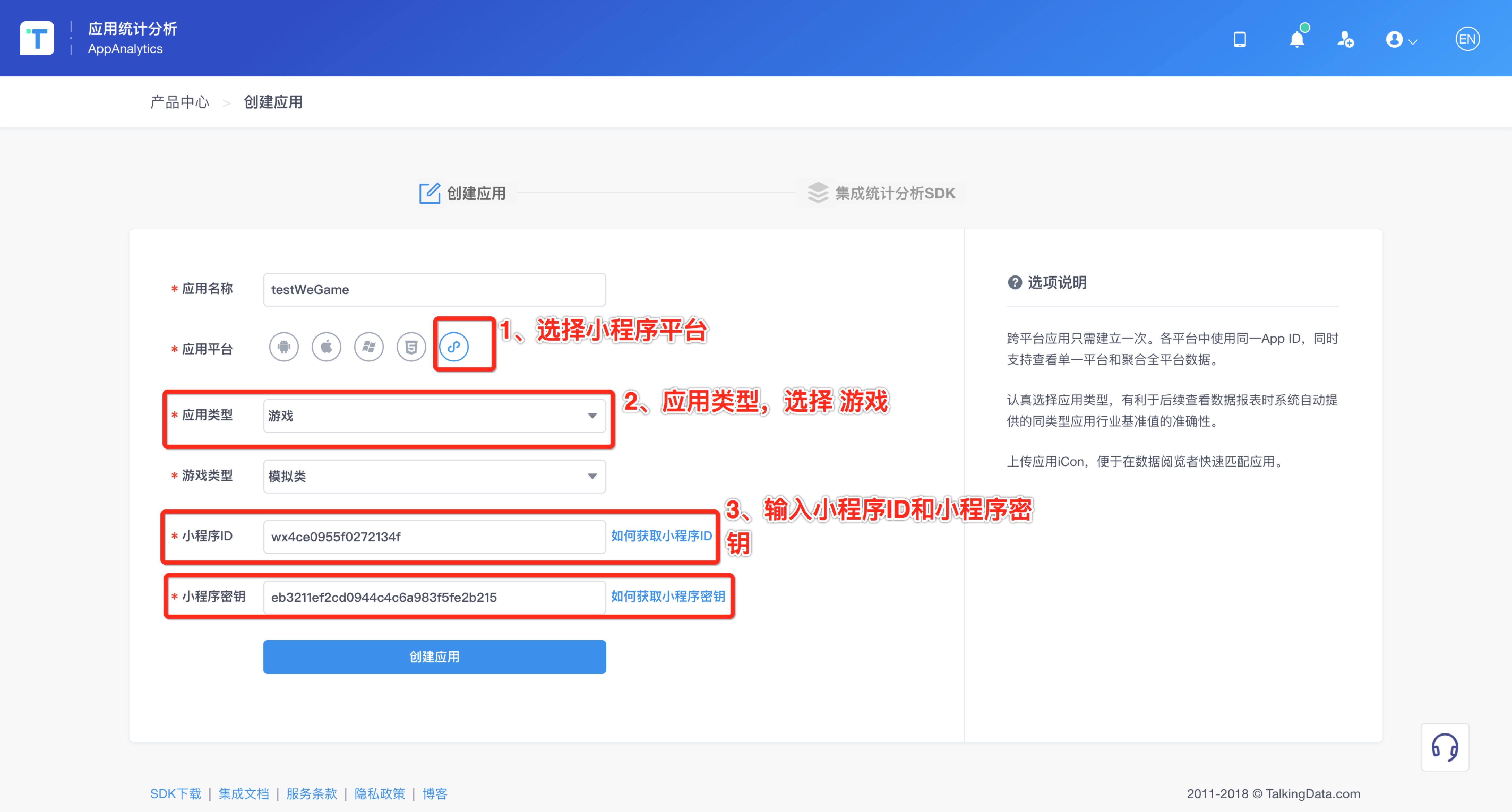This screenshot has width=1512, height=812.
Task: Open the 如何获取小程序ID help link
Action: [661, 536]
